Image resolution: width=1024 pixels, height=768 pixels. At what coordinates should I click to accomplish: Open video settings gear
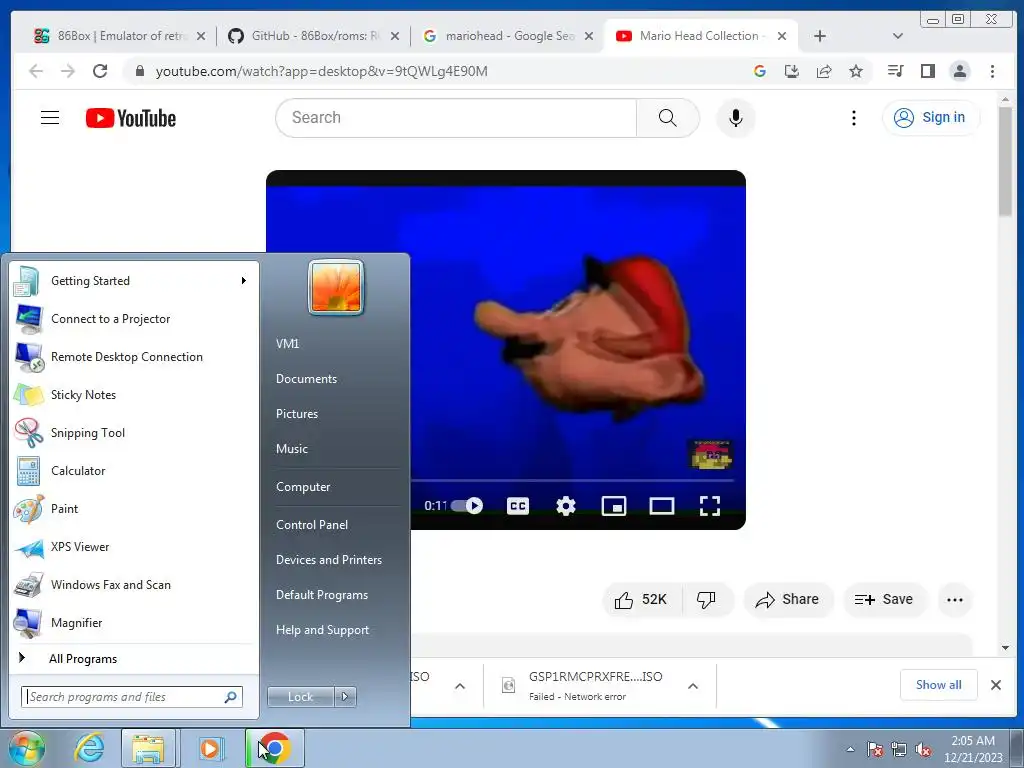point(566,505)
